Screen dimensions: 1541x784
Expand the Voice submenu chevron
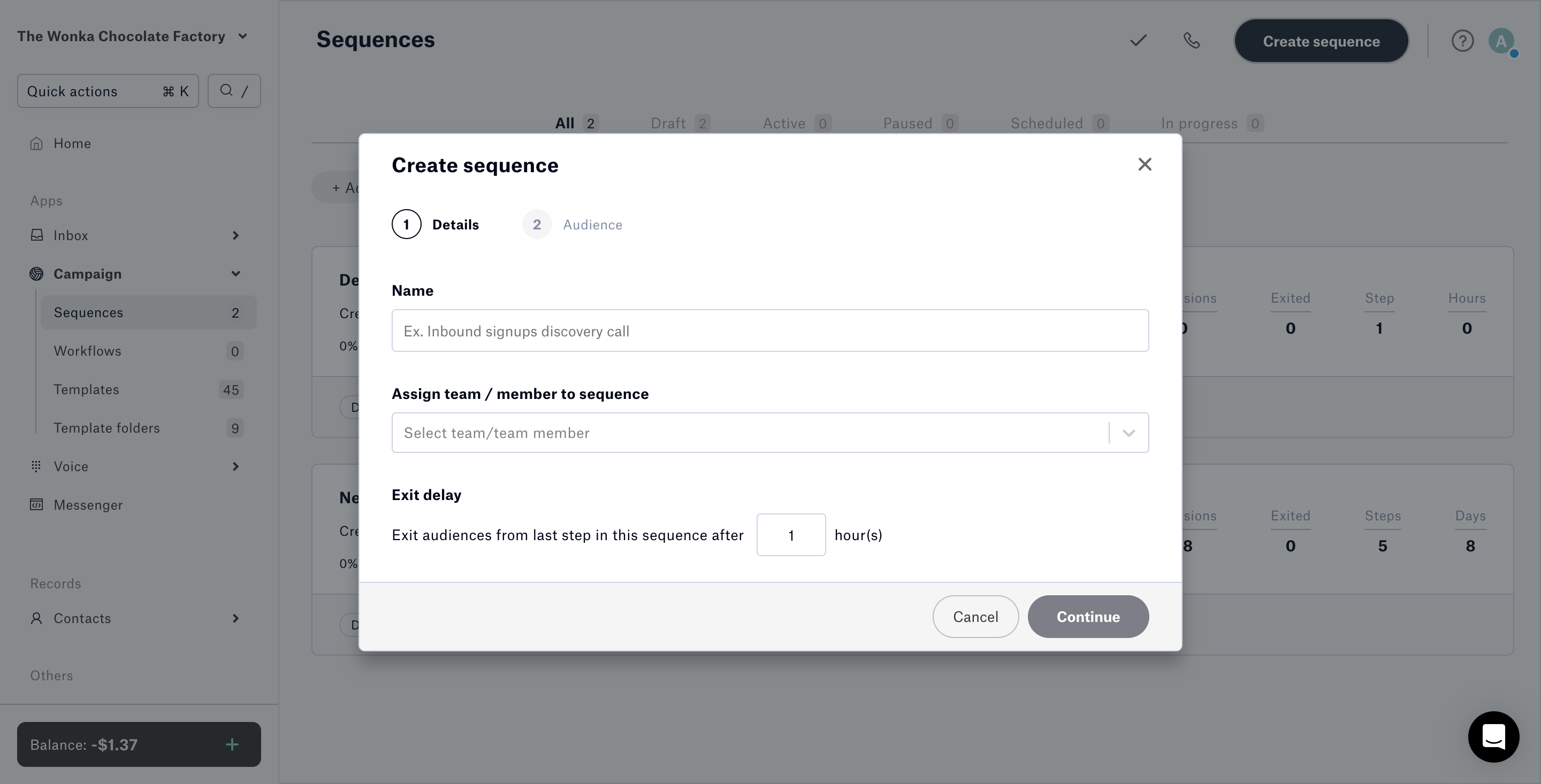235,466
